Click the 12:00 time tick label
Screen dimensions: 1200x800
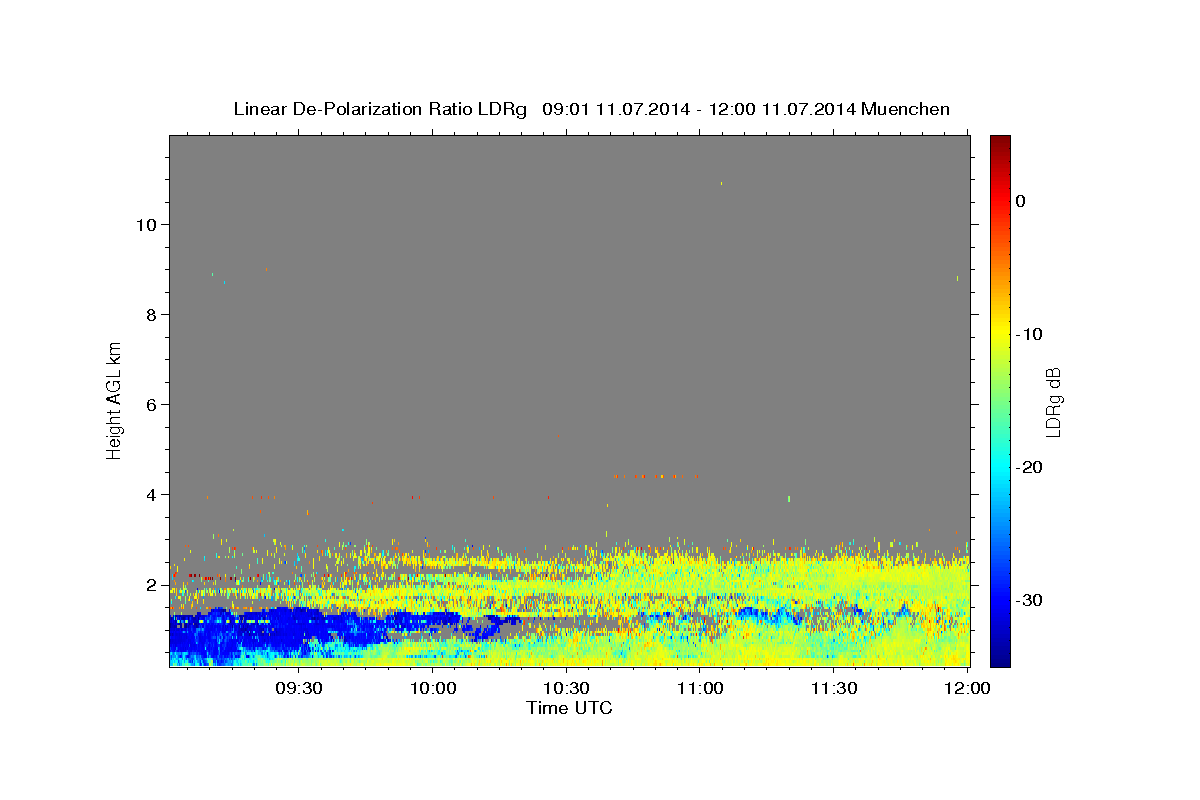[x=966, y=689]
